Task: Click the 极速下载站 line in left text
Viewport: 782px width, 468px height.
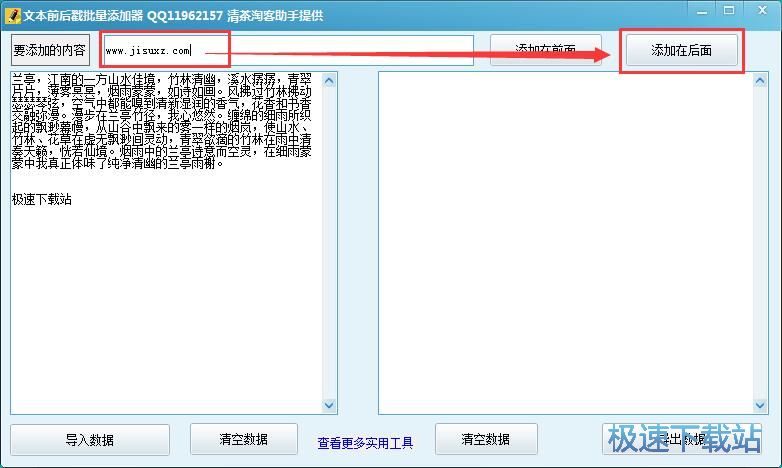Action: pyautogui.click(x=42, y=200)
